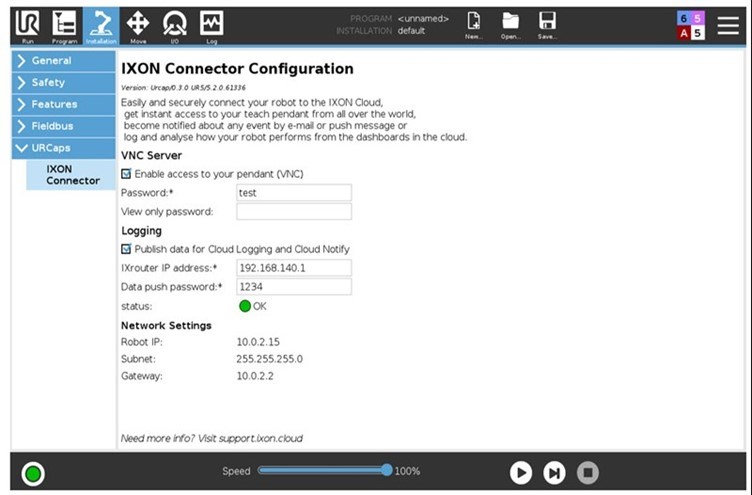The image size is (752, 495).
Task: Click the 100% speed value
Action: coord(407,471)
